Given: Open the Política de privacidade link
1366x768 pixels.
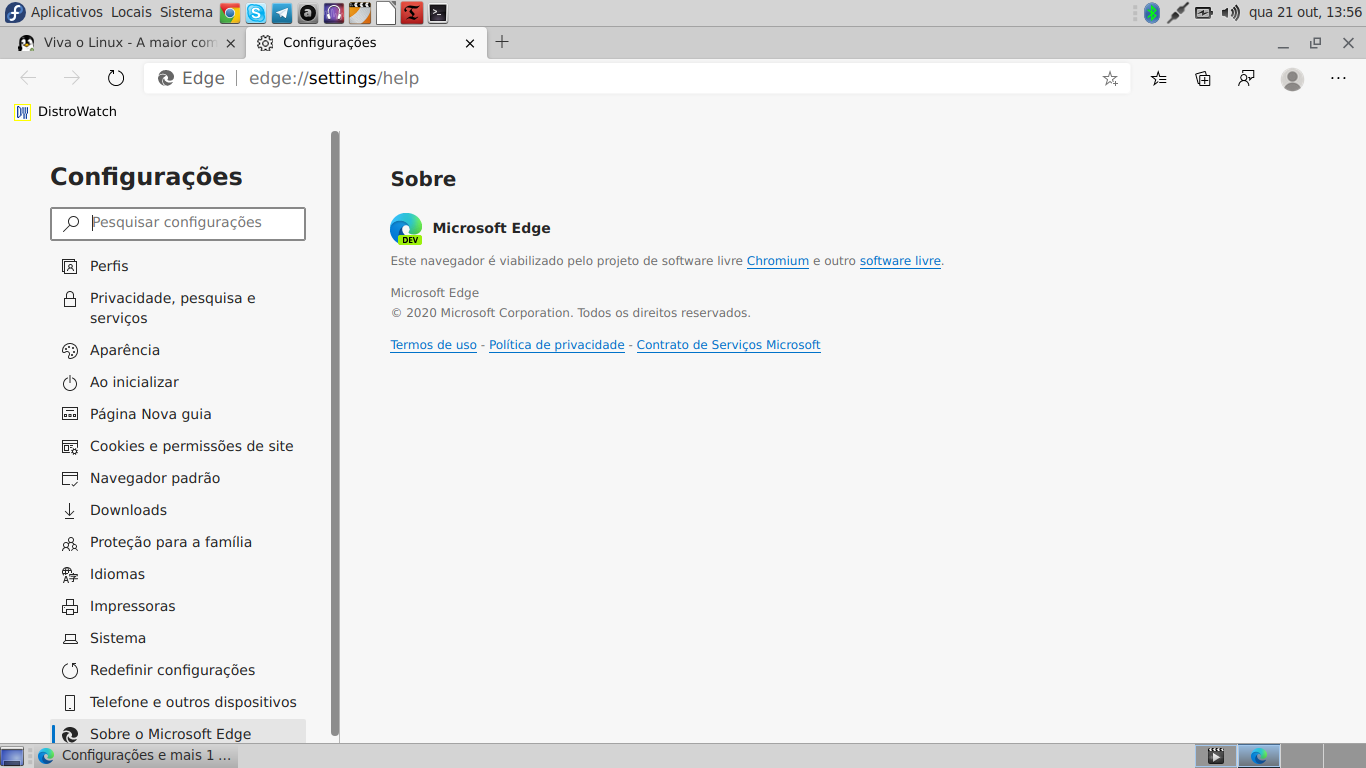Looking at the screenshot, I should (556, 345).
